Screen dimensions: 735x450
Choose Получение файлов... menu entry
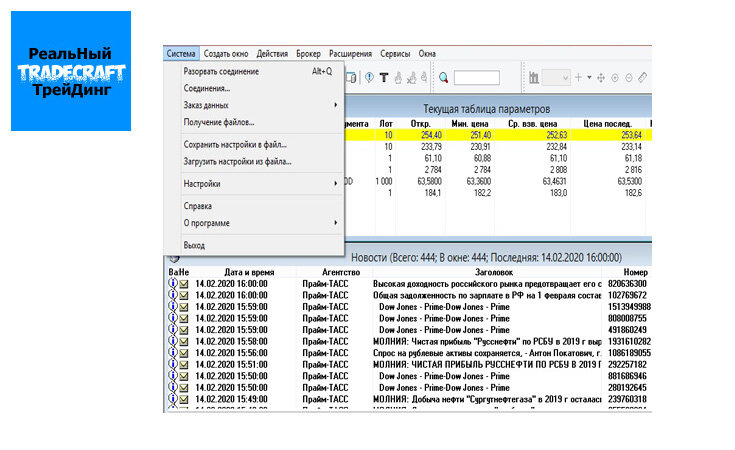click(x=254, y=122)
